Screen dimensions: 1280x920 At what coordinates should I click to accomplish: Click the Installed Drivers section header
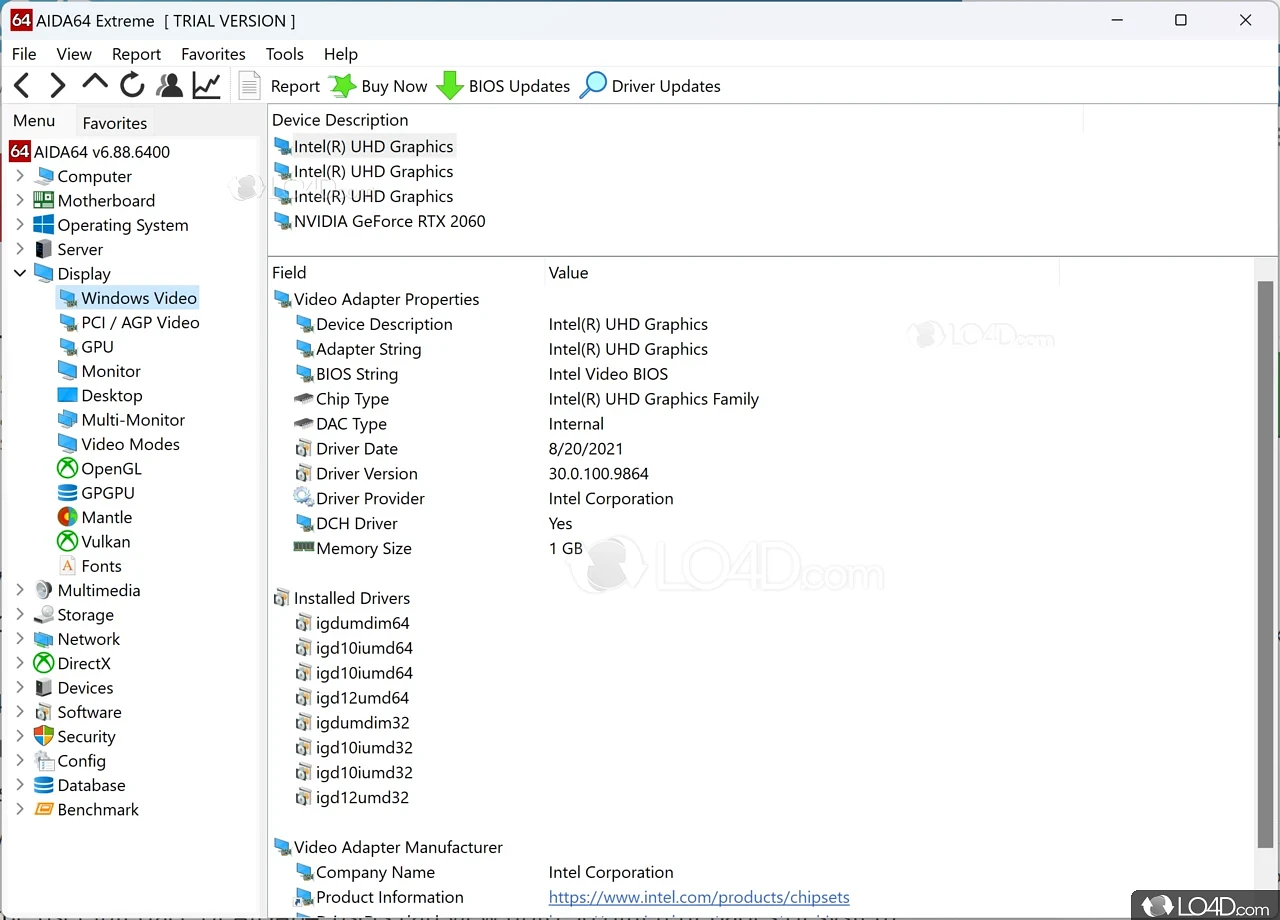[x=341, y=598]
